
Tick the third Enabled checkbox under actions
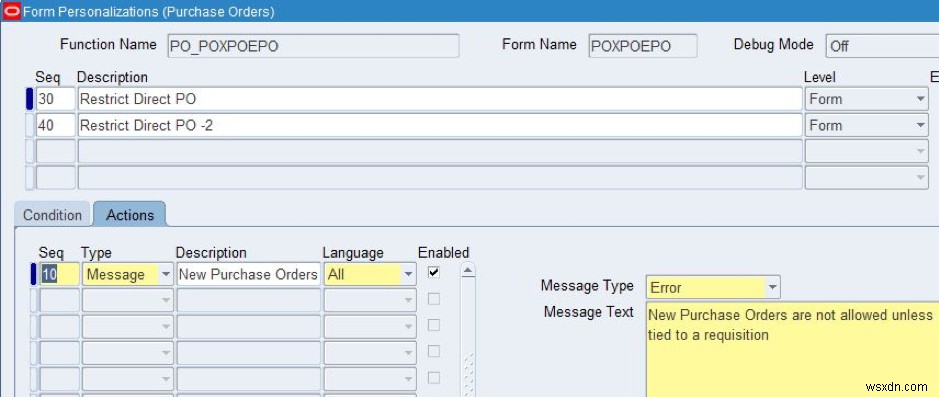pos(434,325)
